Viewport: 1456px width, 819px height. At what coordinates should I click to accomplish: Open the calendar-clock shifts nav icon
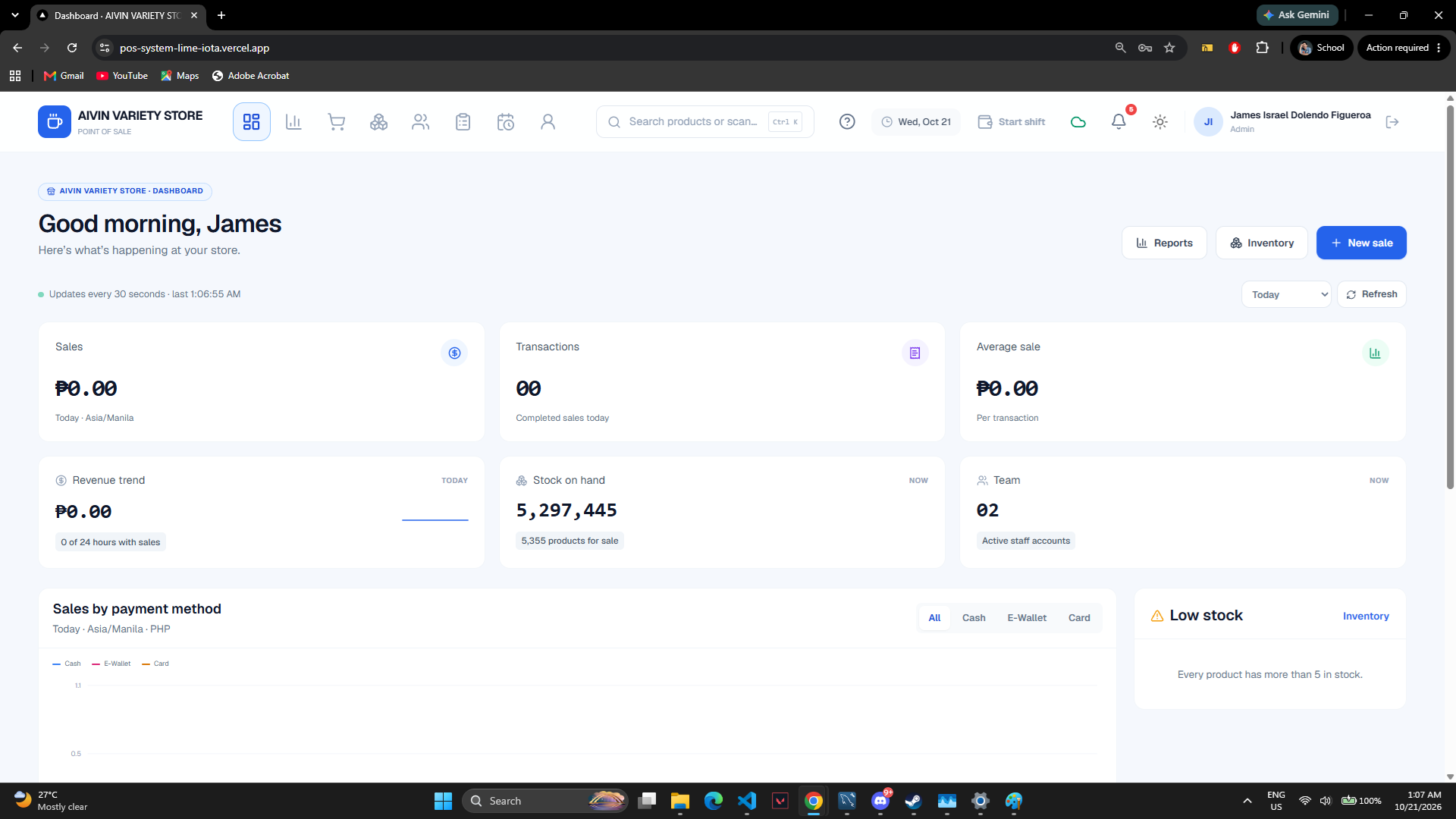506,122
